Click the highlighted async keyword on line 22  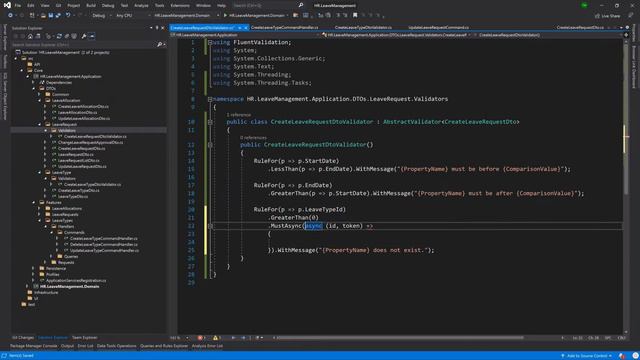[x=313, y=226]
